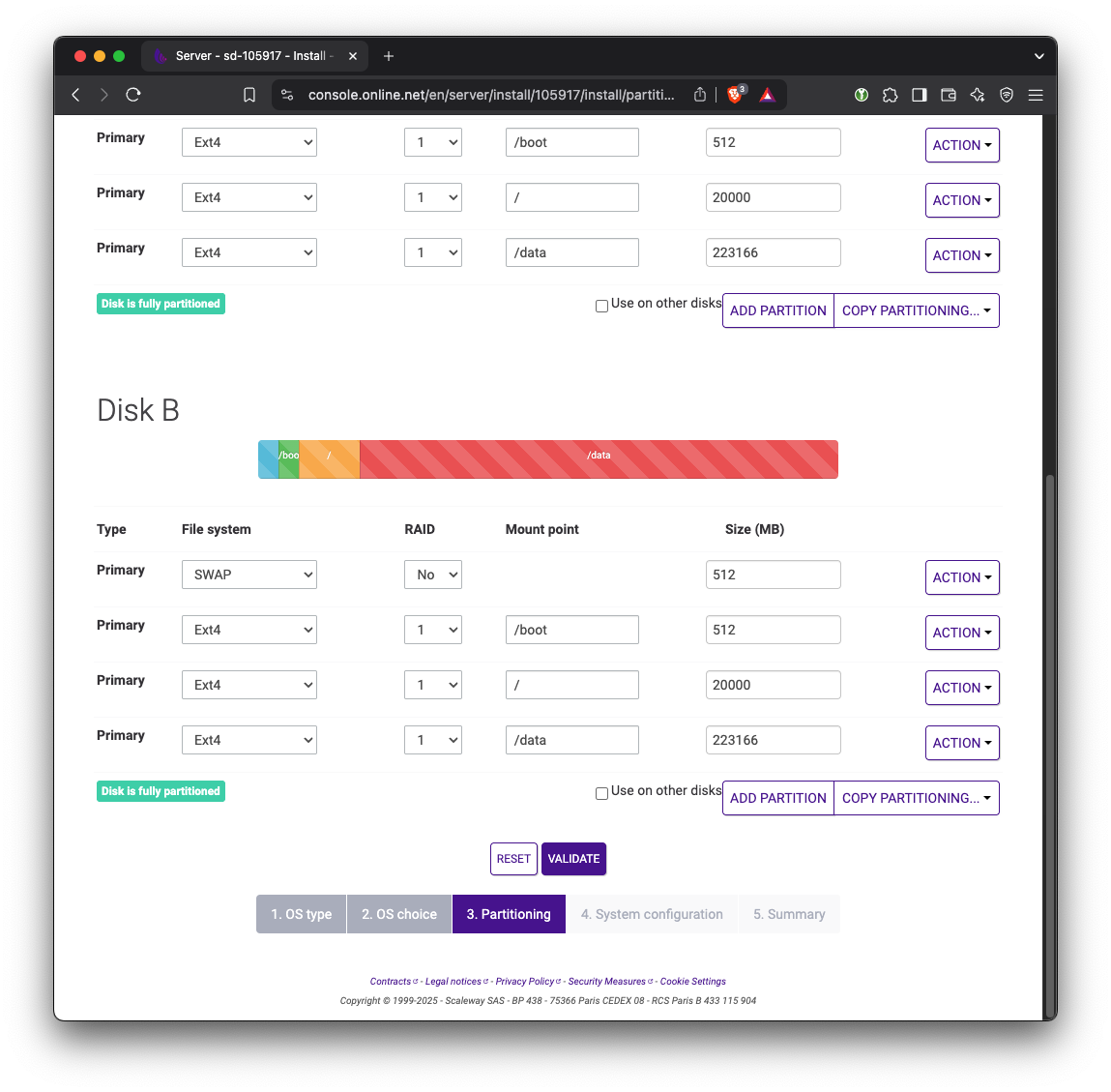Check Disk B's 'Use on other disks' box
The width and height of the screenshot is (1111, 1092).
[601, 793]
